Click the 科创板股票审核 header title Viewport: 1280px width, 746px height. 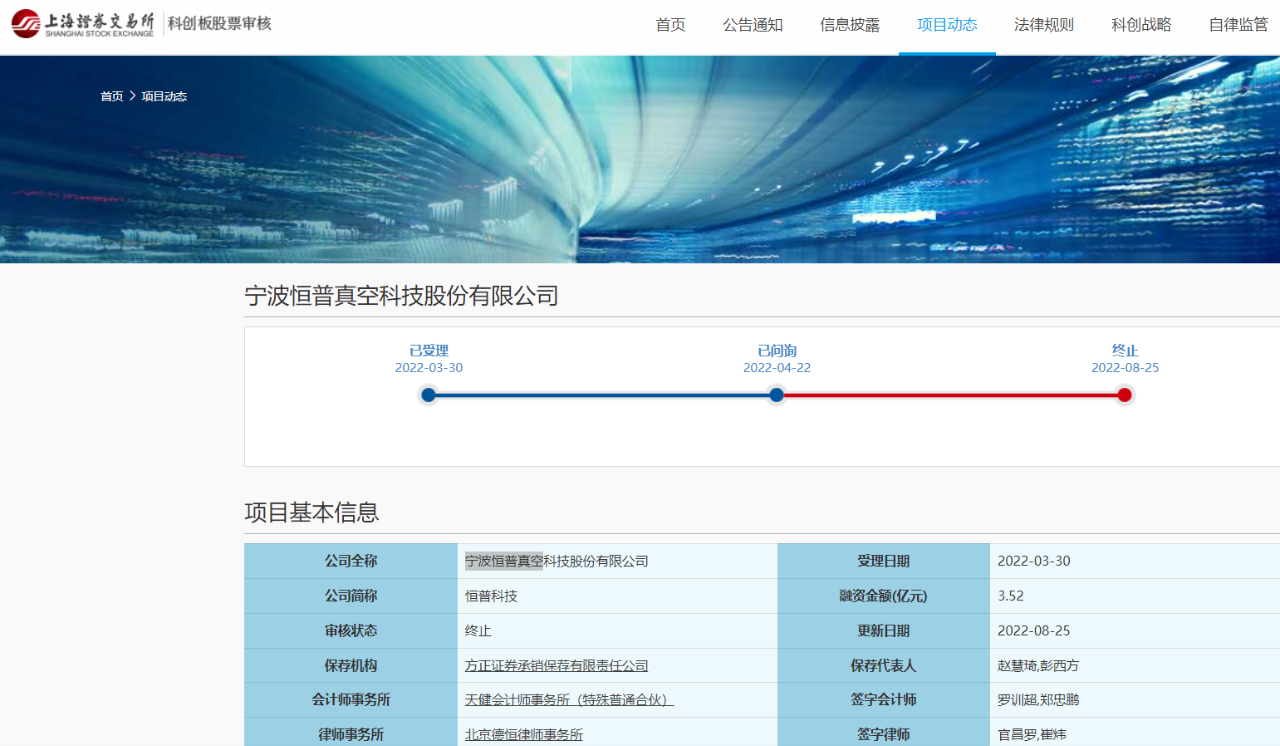pos(219,24)
